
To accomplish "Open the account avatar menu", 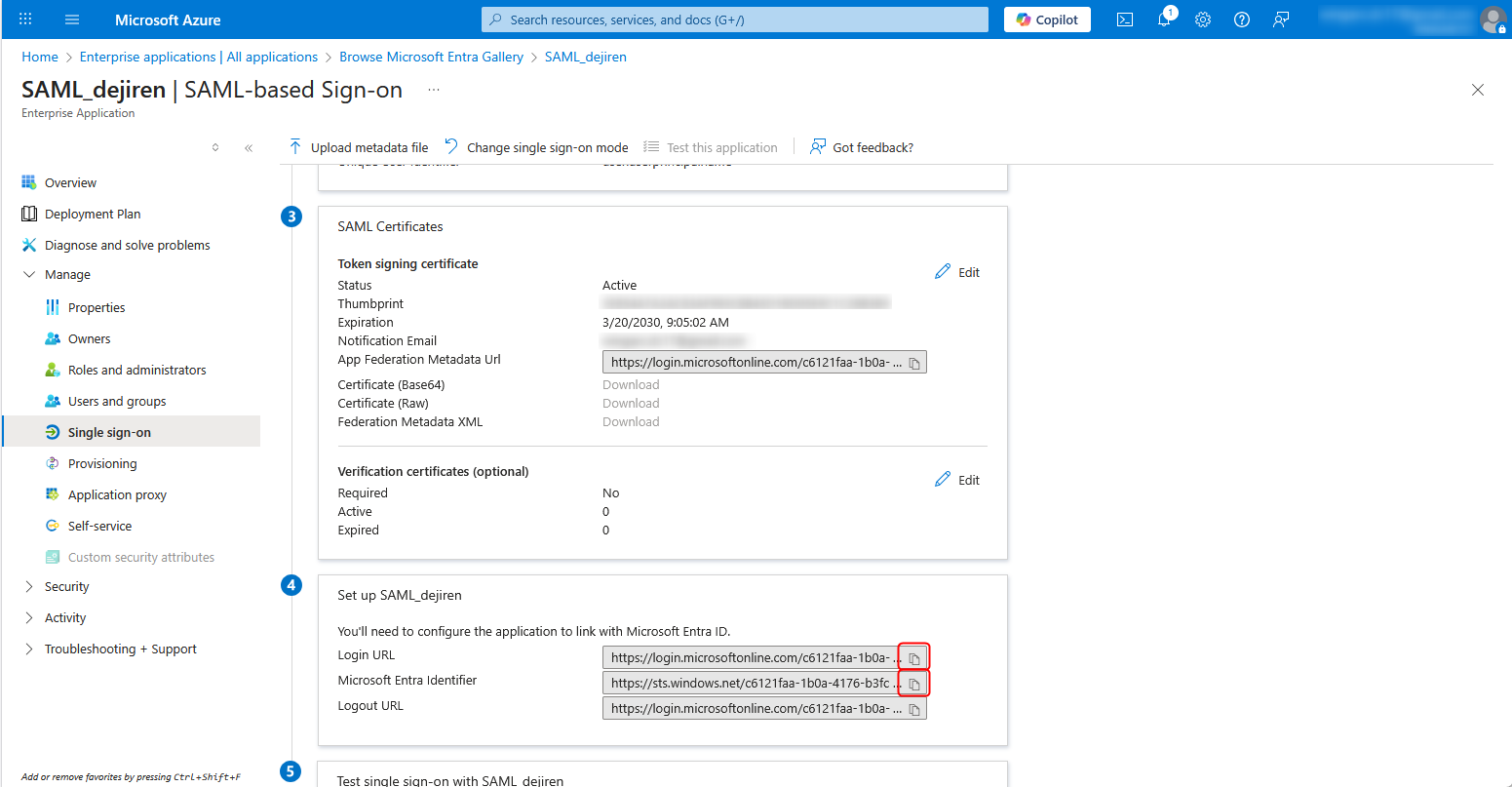I will coord(1493,20).
